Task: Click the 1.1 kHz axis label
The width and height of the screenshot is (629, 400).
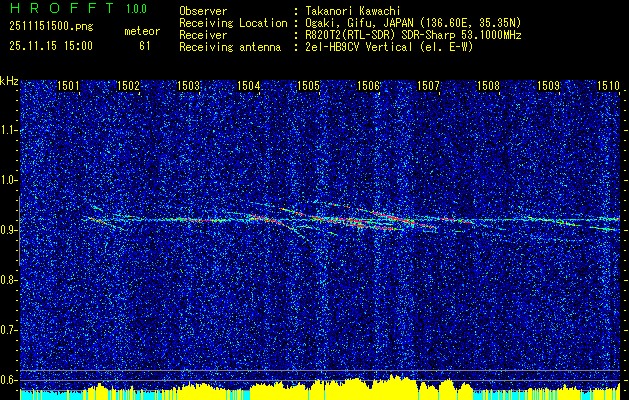Action: click(x=8, y=130)
